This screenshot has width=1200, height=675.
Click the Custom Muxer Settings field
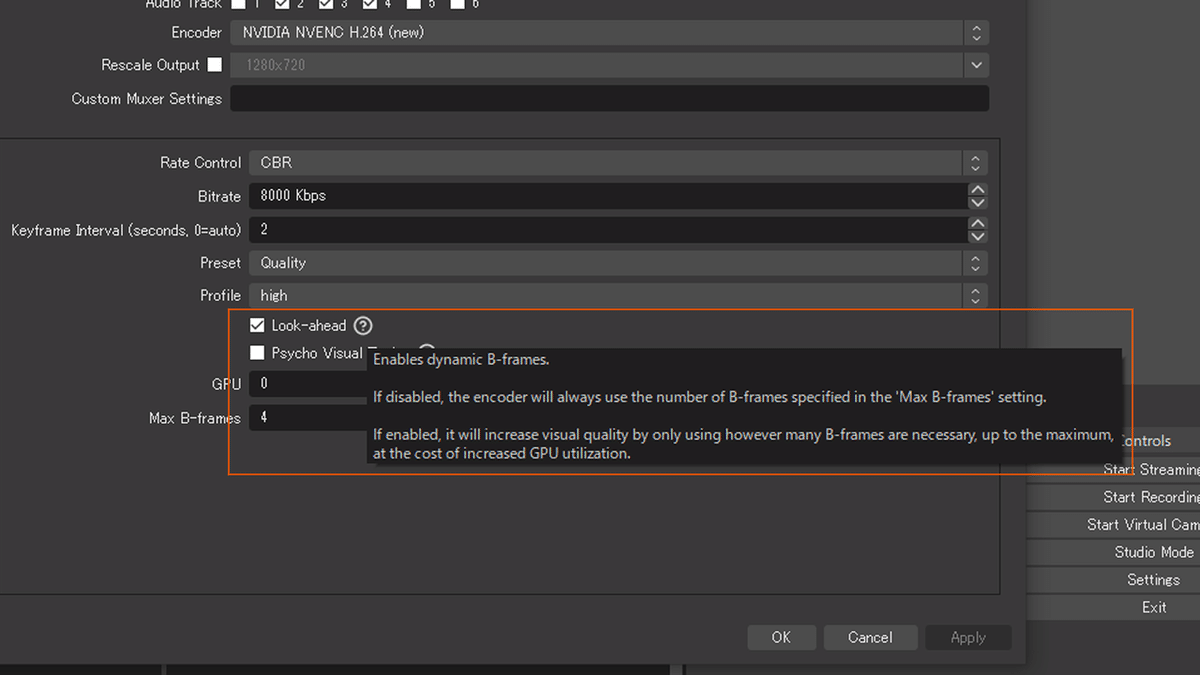click(x=609, y=98)
